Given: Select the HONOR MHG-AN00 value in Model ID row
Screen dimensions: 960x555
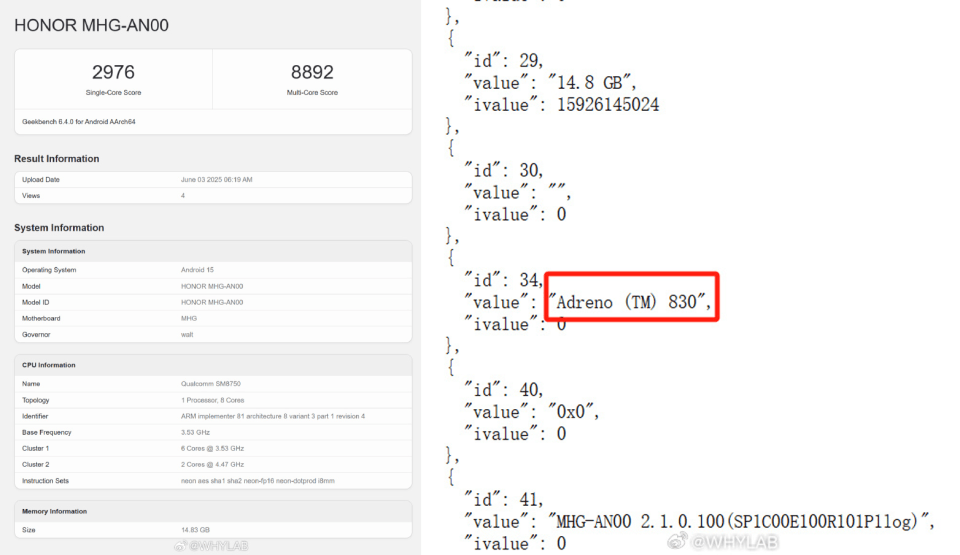Looking at the screenshot, I should pyautogui.click(x=212, y=302).
